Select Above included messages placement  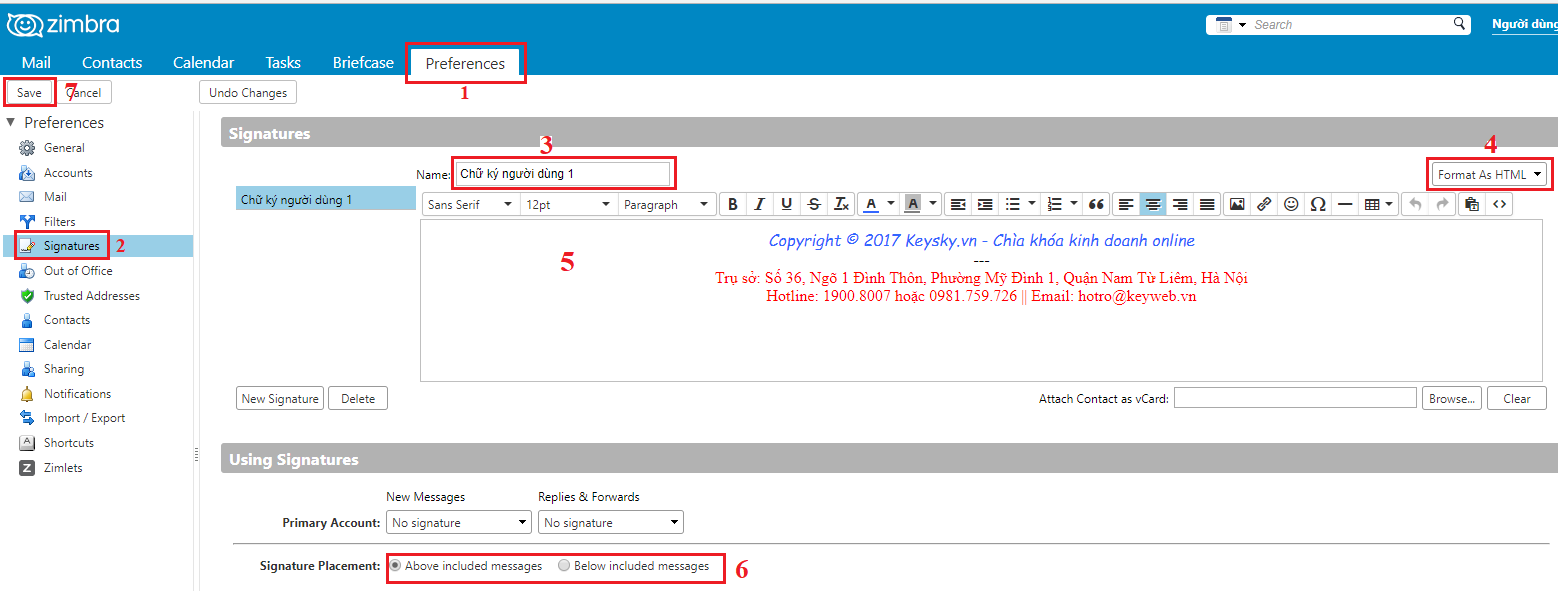pos(396,565)
